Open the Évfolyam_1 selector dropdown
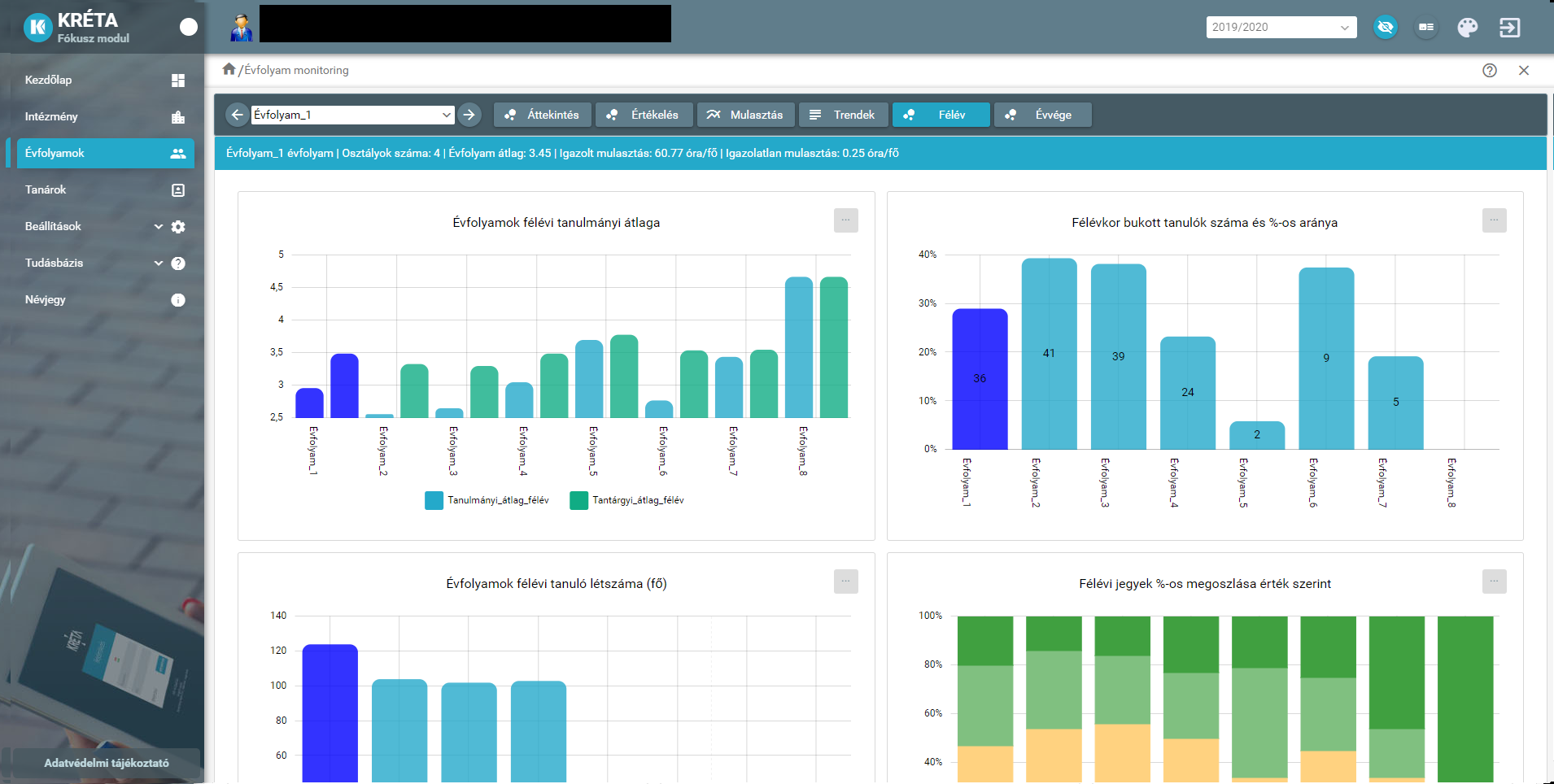This screenshot has width=1554, height=784. point(352,115)
